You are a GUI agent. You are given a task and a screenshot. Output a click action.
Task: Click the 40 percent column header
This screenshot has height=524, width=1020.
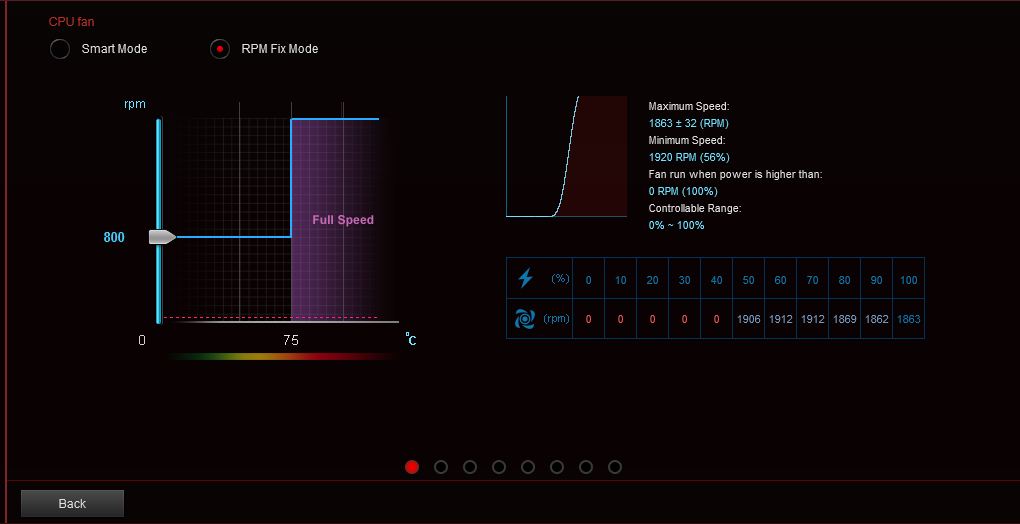pos(717,280)
